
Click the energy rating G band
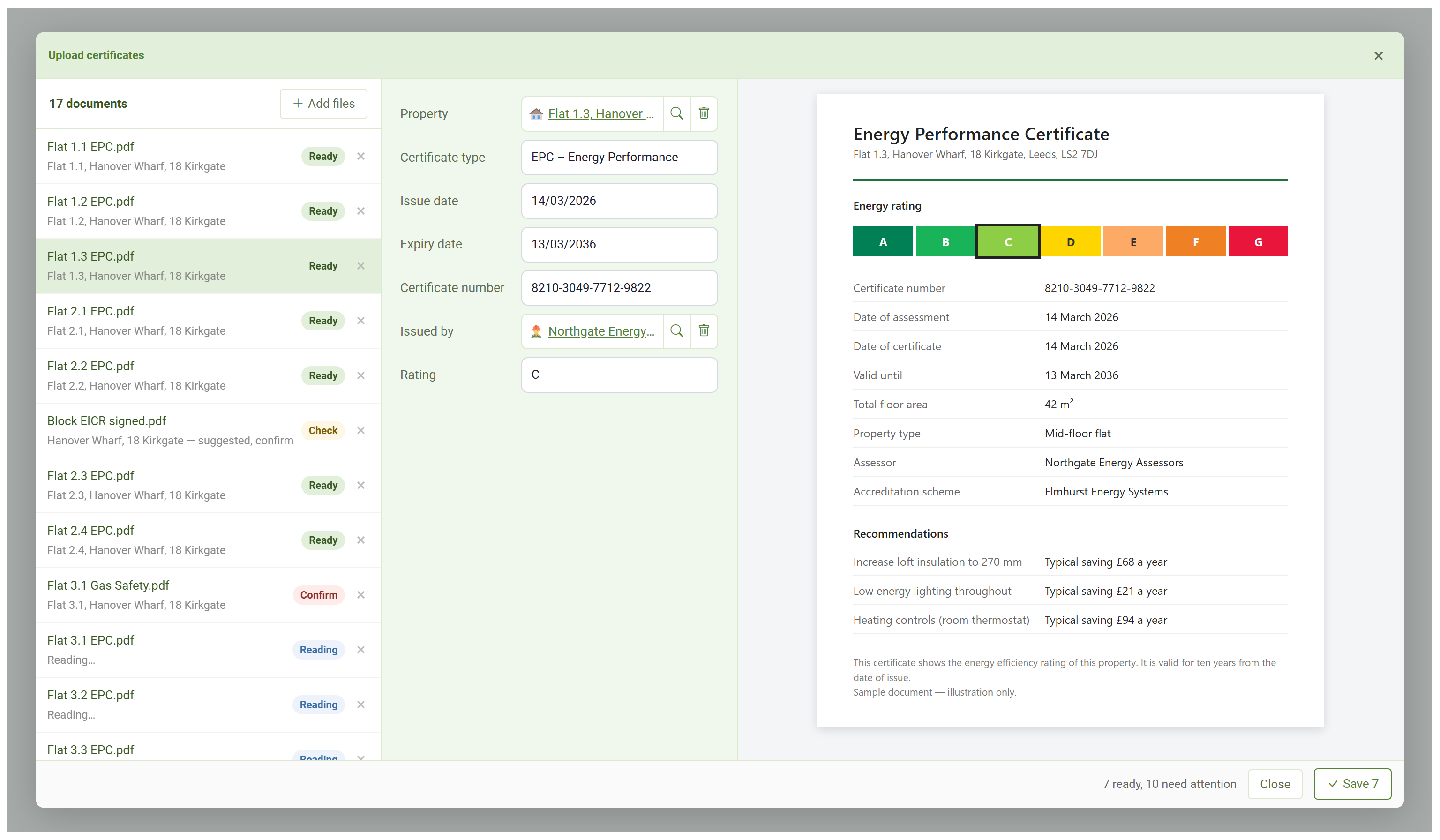tap(1258, 242)
